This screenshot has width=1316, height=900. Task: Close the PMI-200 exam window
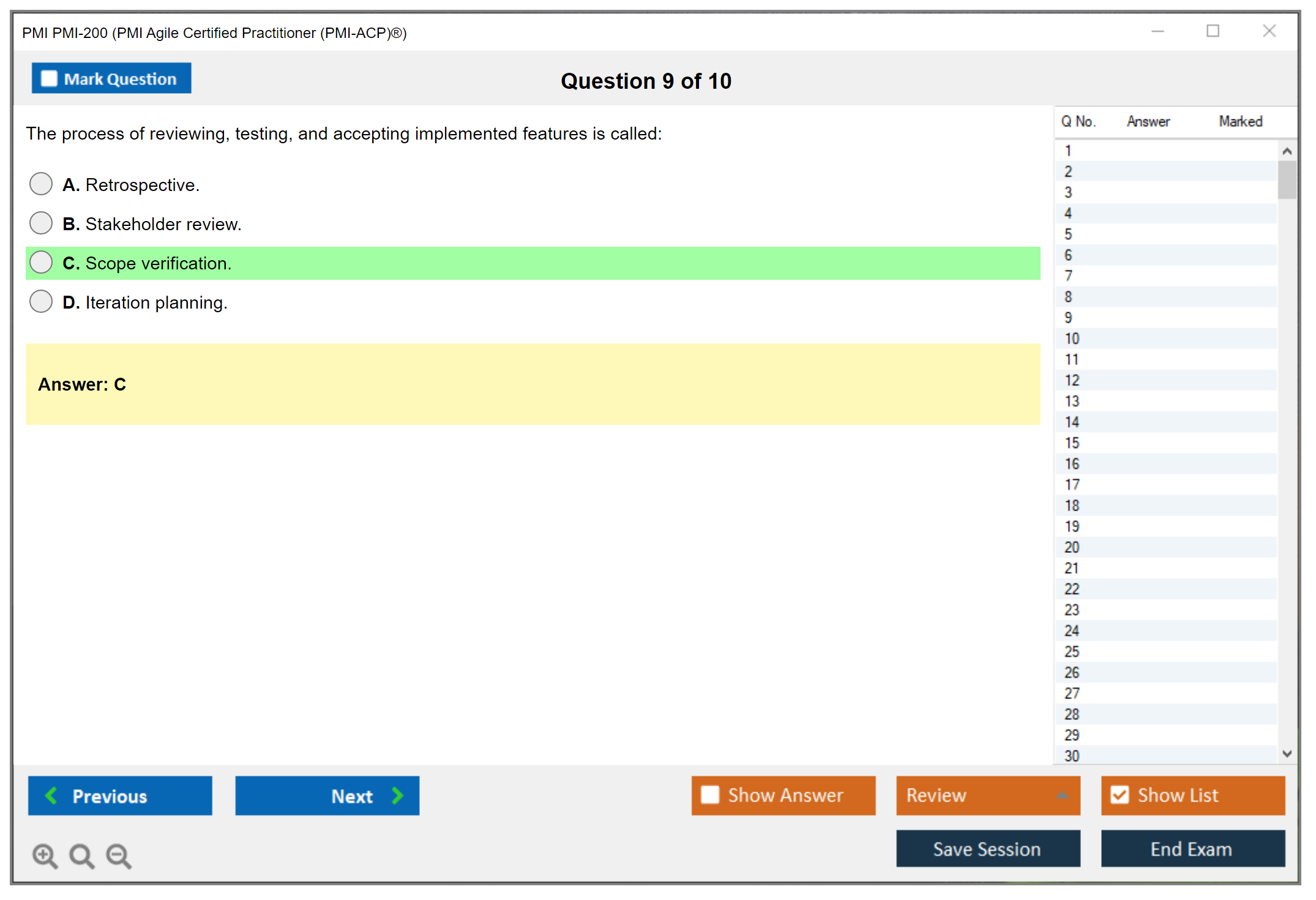1269,31
